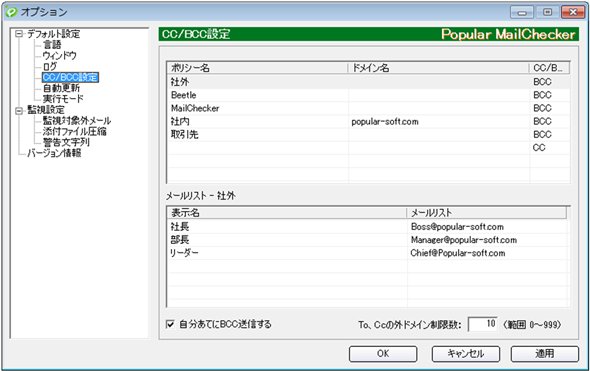The height and width of the screenshot is (371, 590).
Task: Open the ウィンドウ settings page
Action: pos(59,56)
